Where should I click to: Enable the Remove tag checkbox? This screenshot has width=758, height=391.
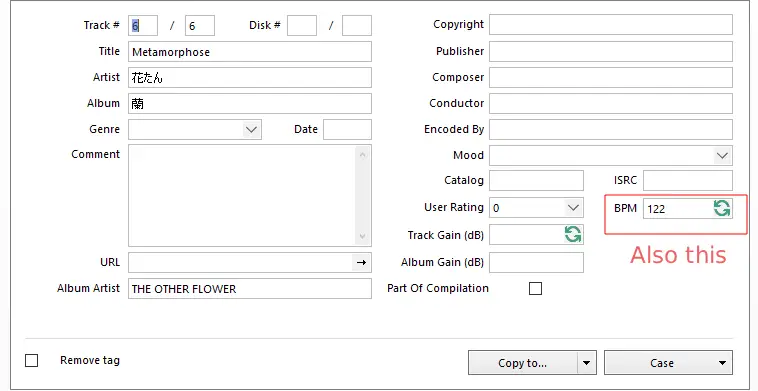pos(31,361)
